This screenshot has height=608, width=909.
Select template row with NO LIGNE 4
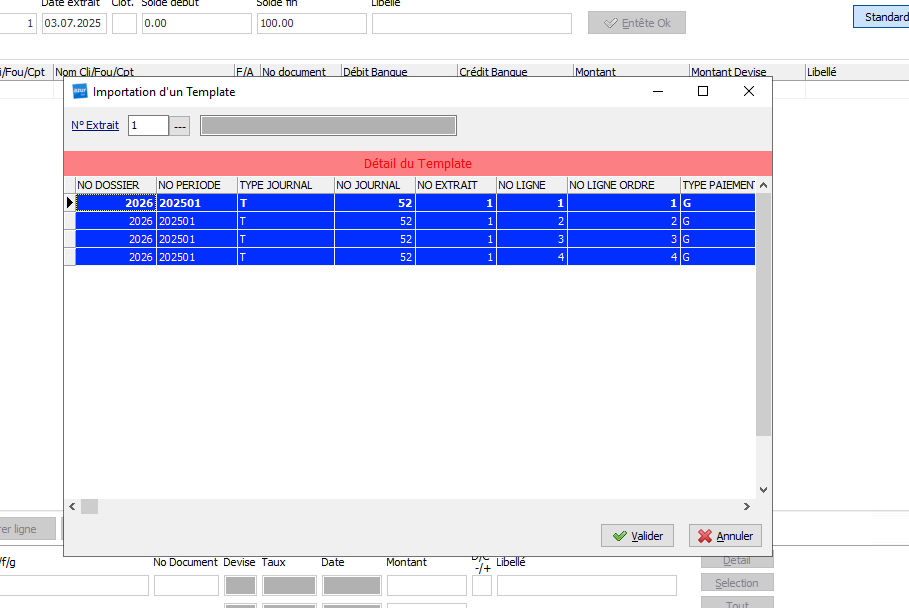pos(415,257)
